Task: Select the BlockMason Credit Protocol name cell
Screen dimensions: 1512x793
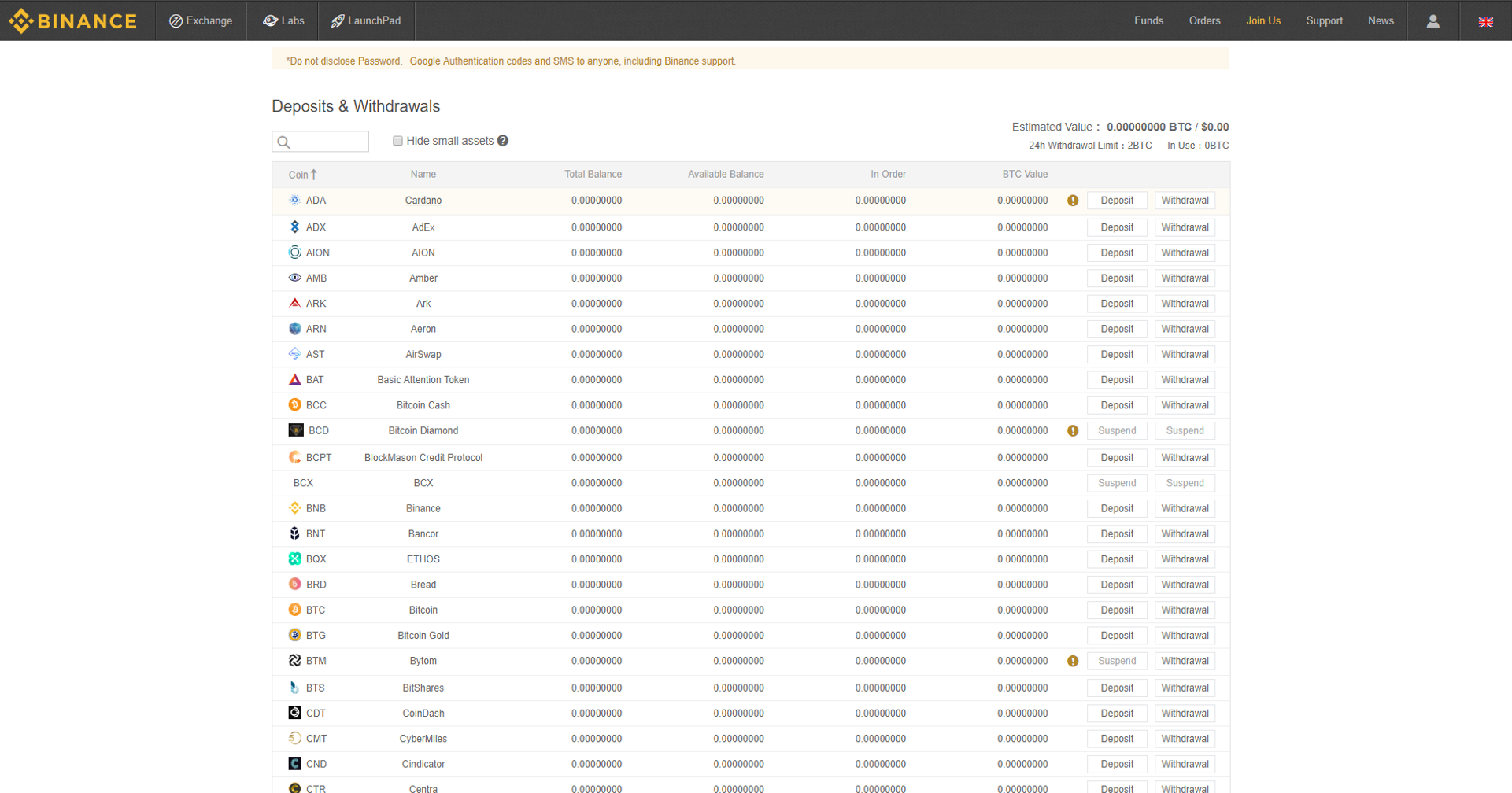Action: 423,458
